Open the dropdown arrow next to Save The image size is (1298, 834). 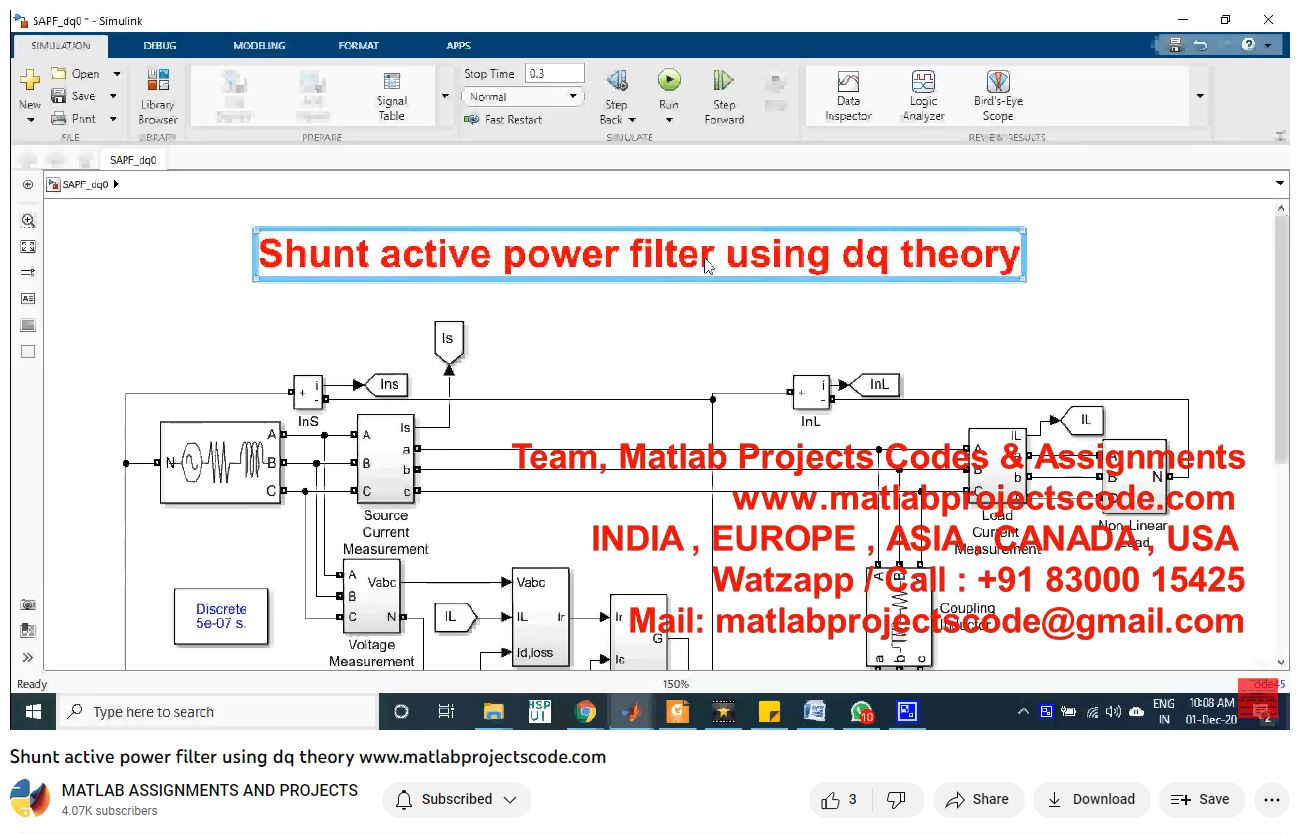click(x=113, y=96)
